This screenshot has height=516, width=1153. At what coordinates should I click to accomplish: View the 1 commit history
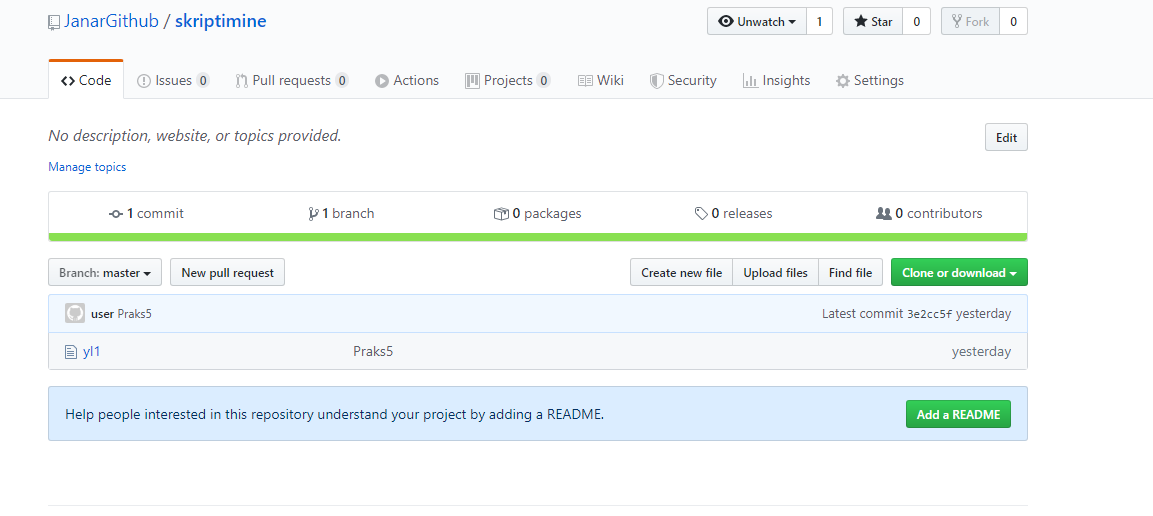coord(146,213)
